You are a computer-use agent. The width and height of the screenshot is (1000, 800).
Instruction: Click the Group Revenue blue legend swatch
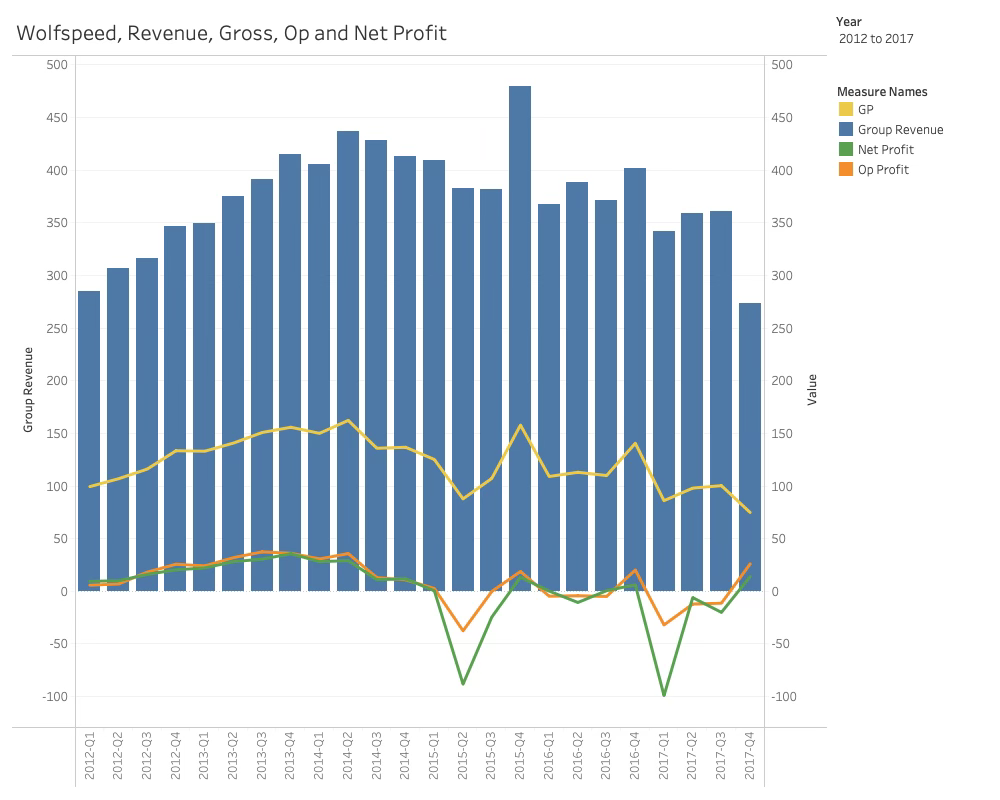(846, 130)
